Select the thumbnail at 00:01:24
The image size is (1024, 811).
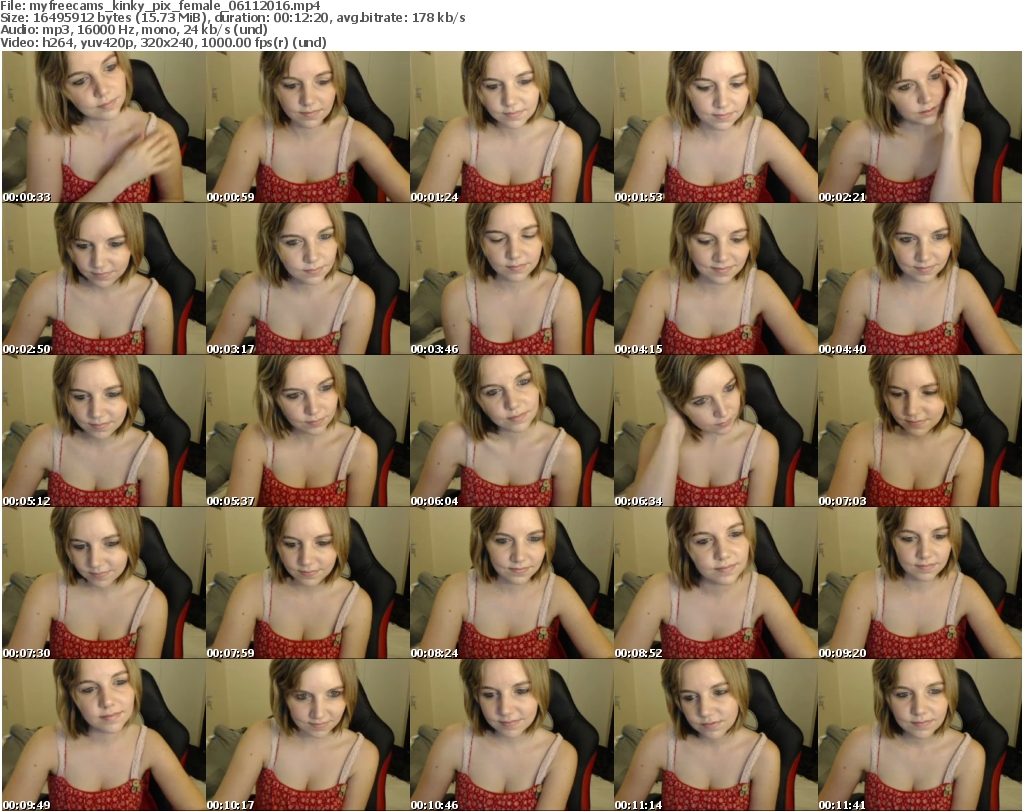pos(511,127)
